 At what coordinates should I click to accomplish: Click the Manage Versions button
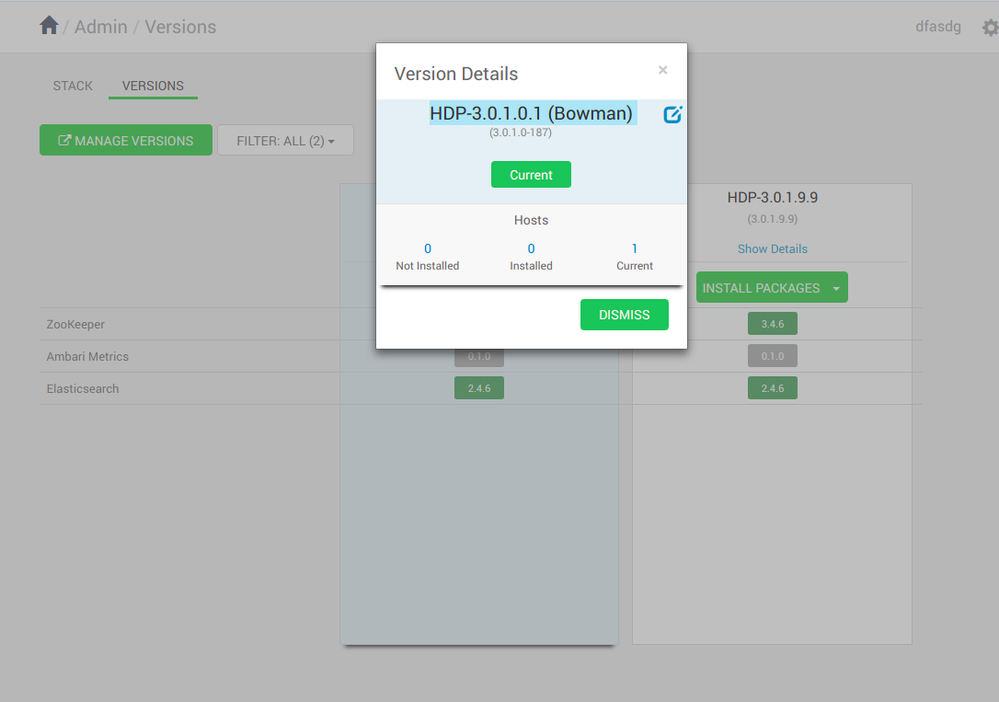126,140
